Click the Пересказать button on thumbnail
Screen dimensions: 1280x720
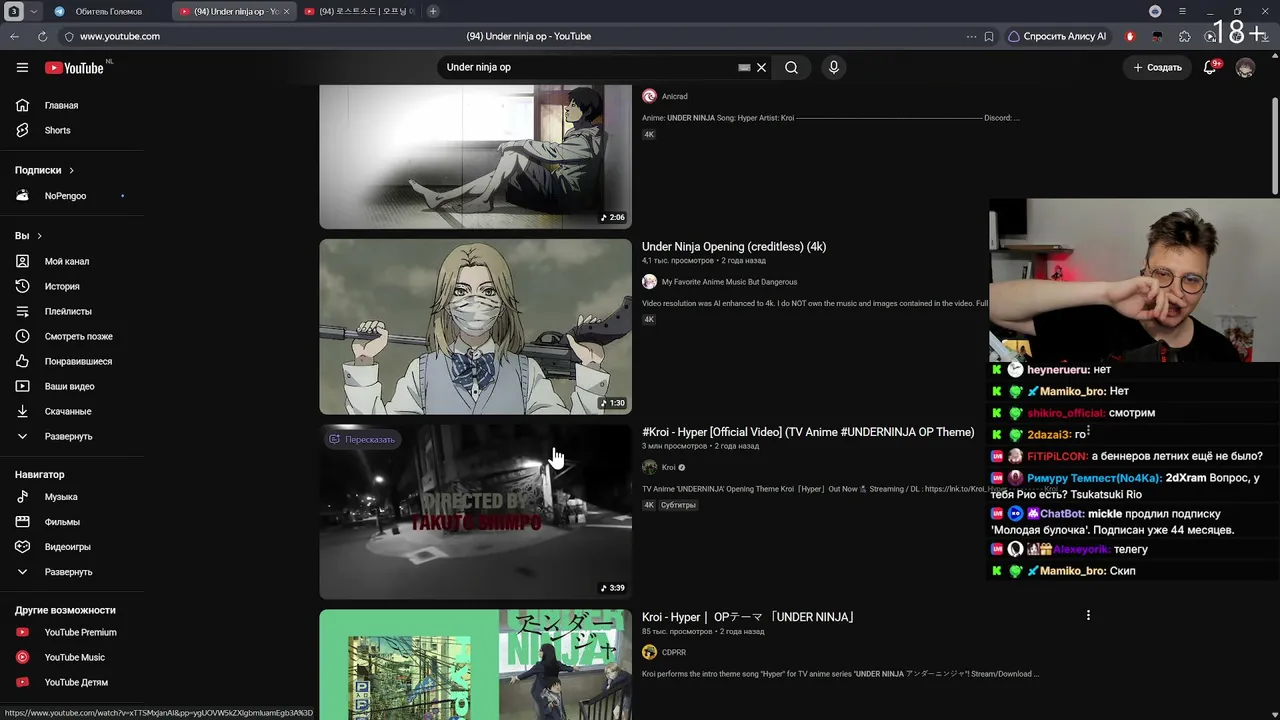tap(362, 439)
